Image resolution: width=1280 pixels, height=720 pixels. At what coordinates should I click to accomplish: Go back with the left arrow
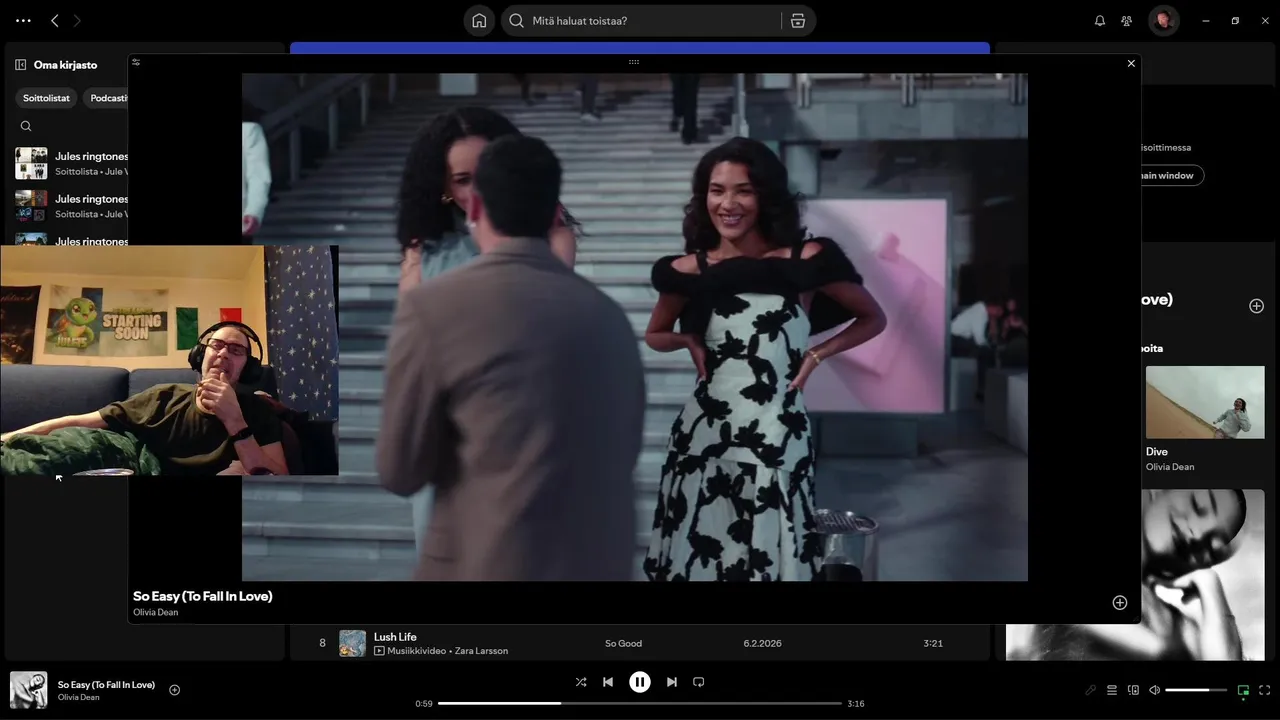point(55,20)
